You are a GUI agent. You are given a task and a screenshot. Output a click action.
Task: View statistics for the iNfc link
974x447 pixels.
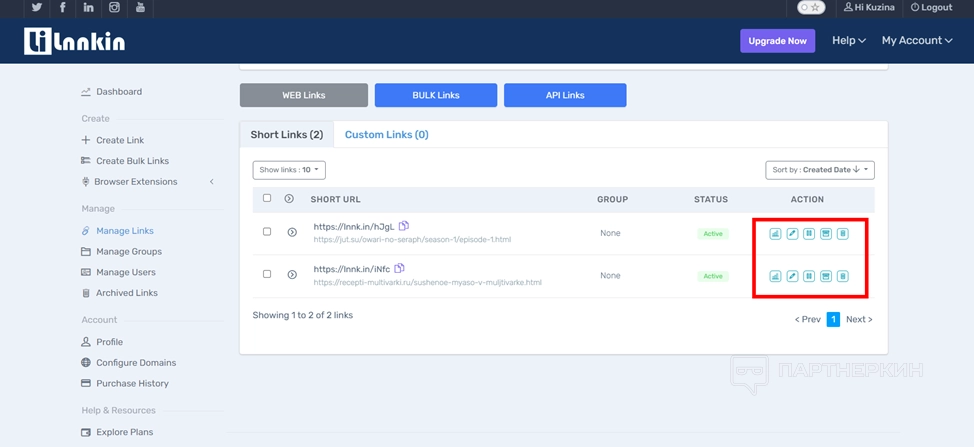[x=775, y=276]
